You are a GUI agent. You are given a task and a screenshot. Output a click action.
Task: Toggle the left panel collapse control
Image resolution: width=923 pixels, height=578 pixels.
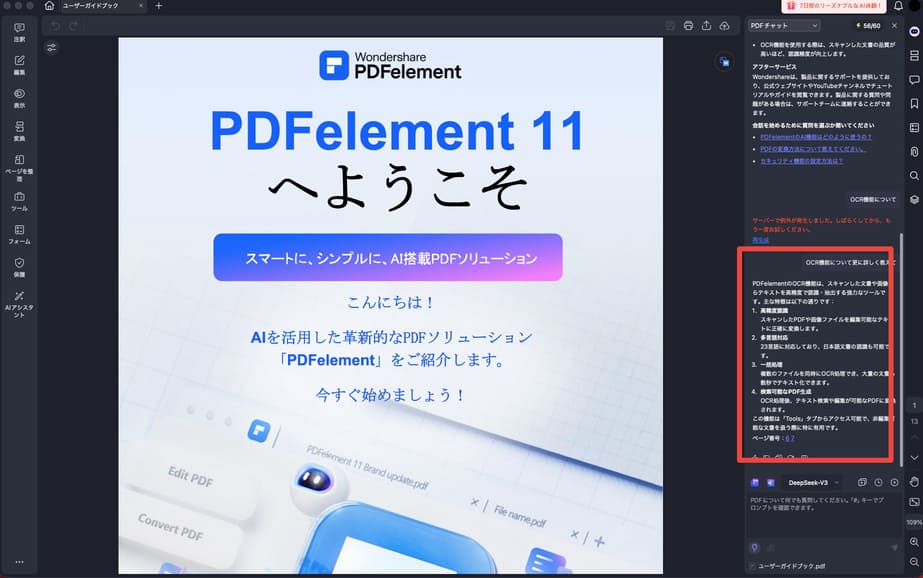click(52, 47)
